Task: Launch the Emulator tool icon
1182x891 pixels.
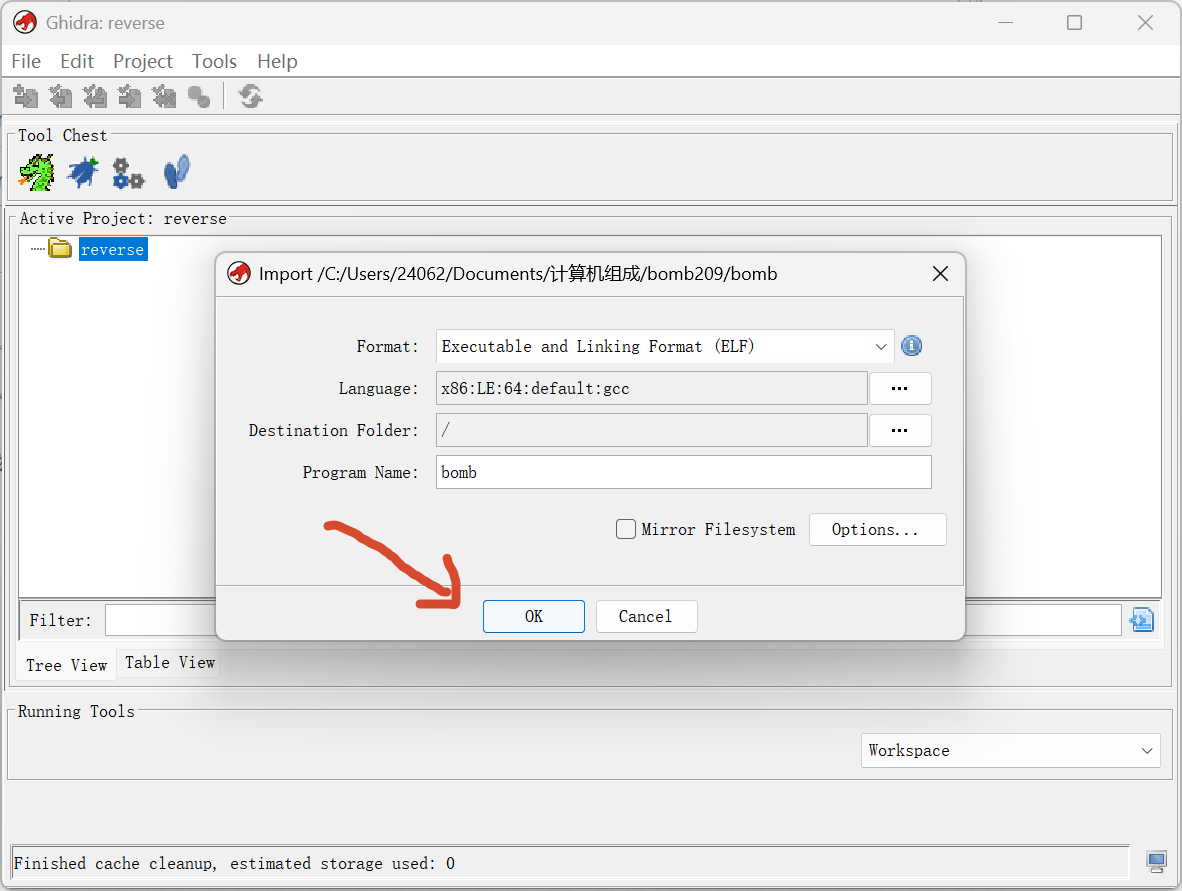Action: [128, 172]
